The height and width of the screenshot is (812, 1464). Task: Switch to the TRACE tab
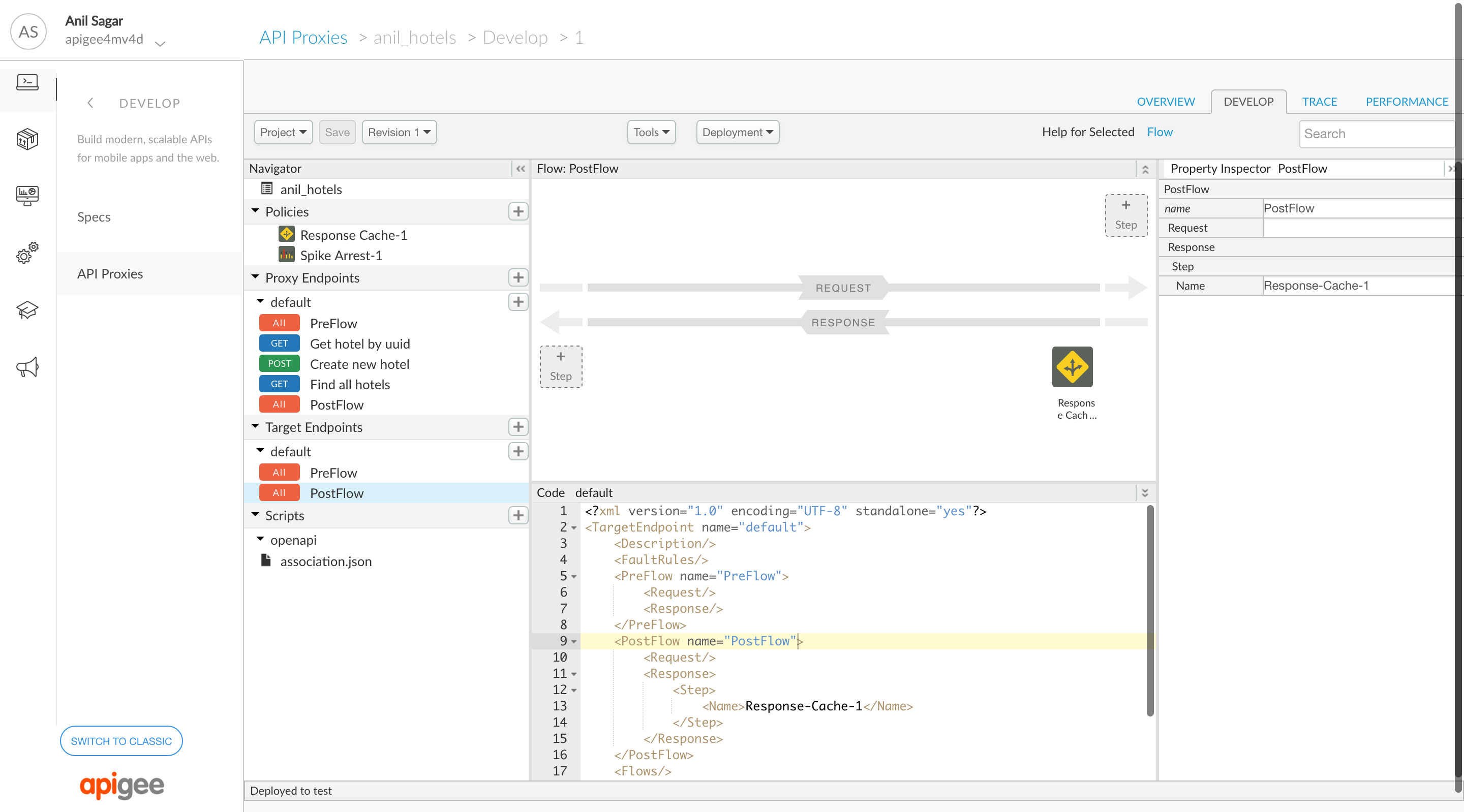[1319, 102]
